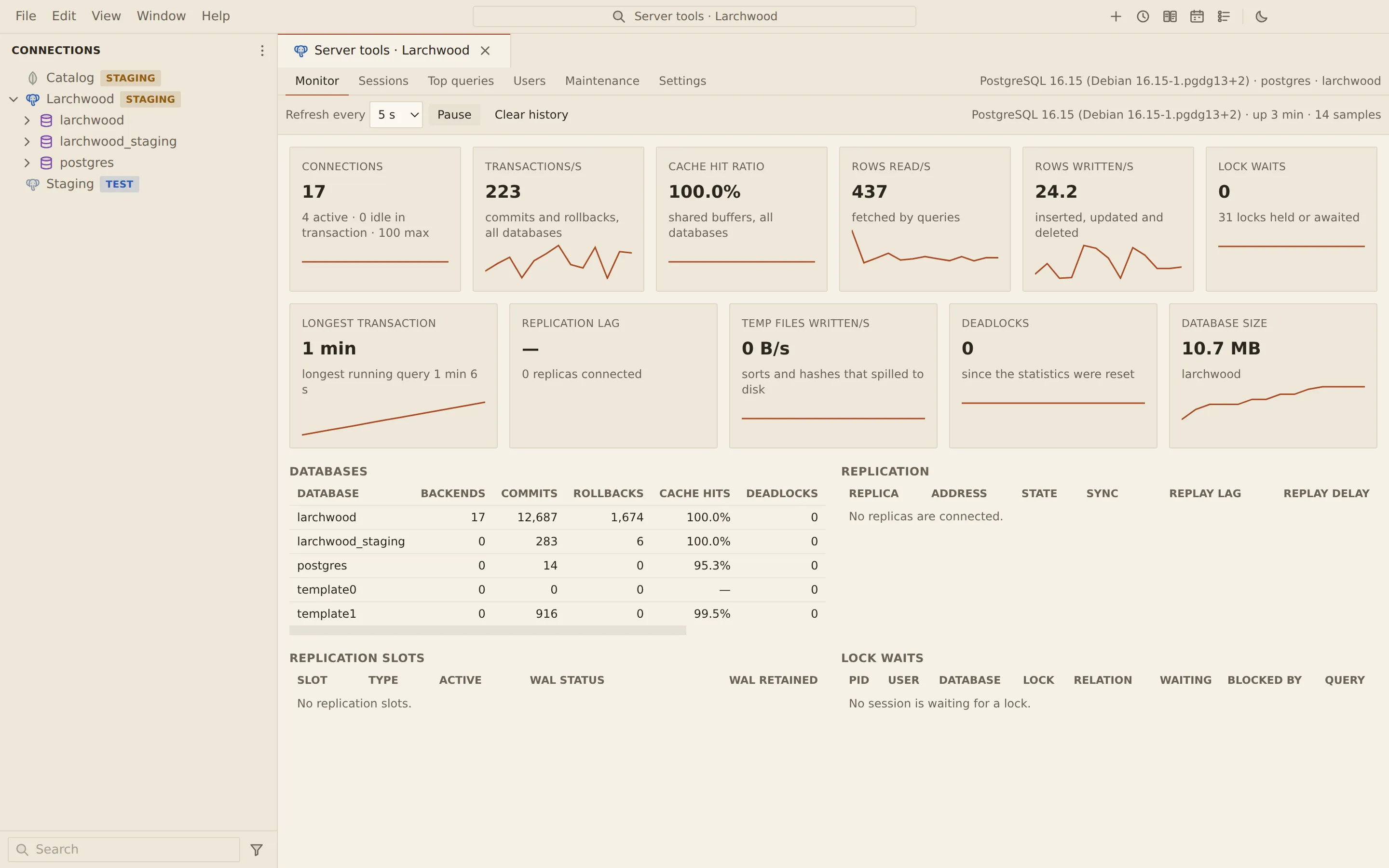Expand the larchwood database node
The width and height of the screenshot is (1389, 868).
pos(27,121)
